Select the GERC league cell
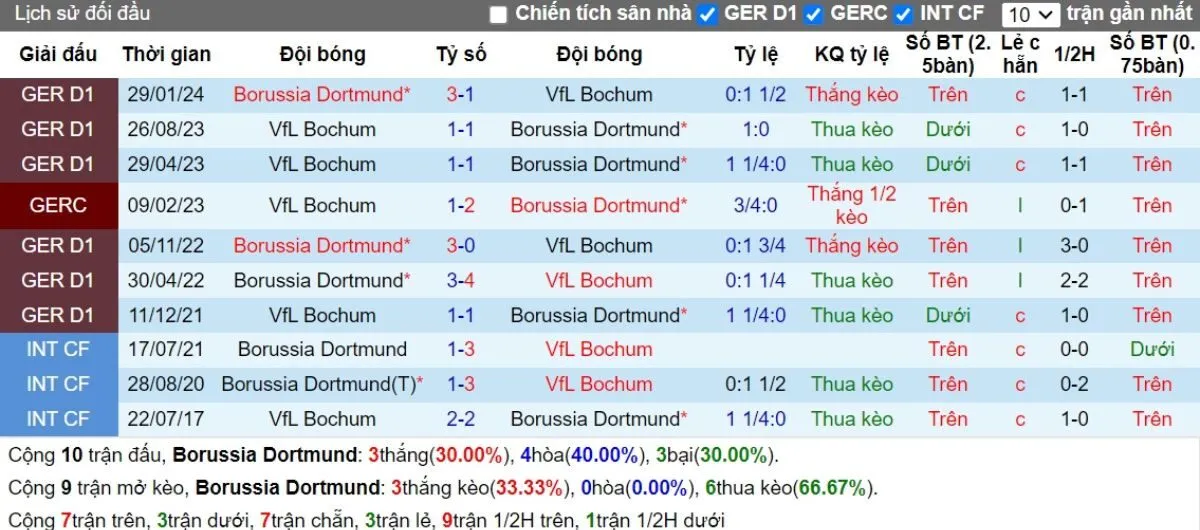Image resolution: width=1200 pixels, height=530 pixels. 58,205
